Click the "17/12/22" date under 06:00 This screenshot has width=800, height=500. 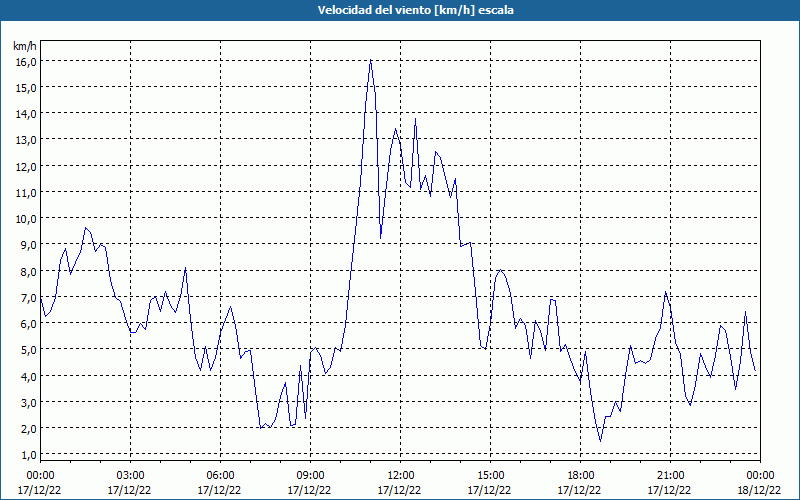pos(219,490)
